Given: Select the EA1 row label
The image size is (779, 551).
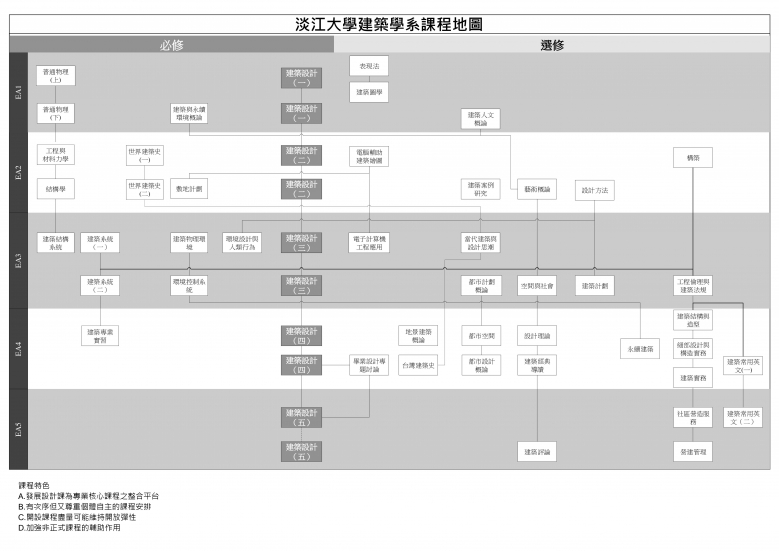Looking at the screenshot, I should click(x=18, y=92).
